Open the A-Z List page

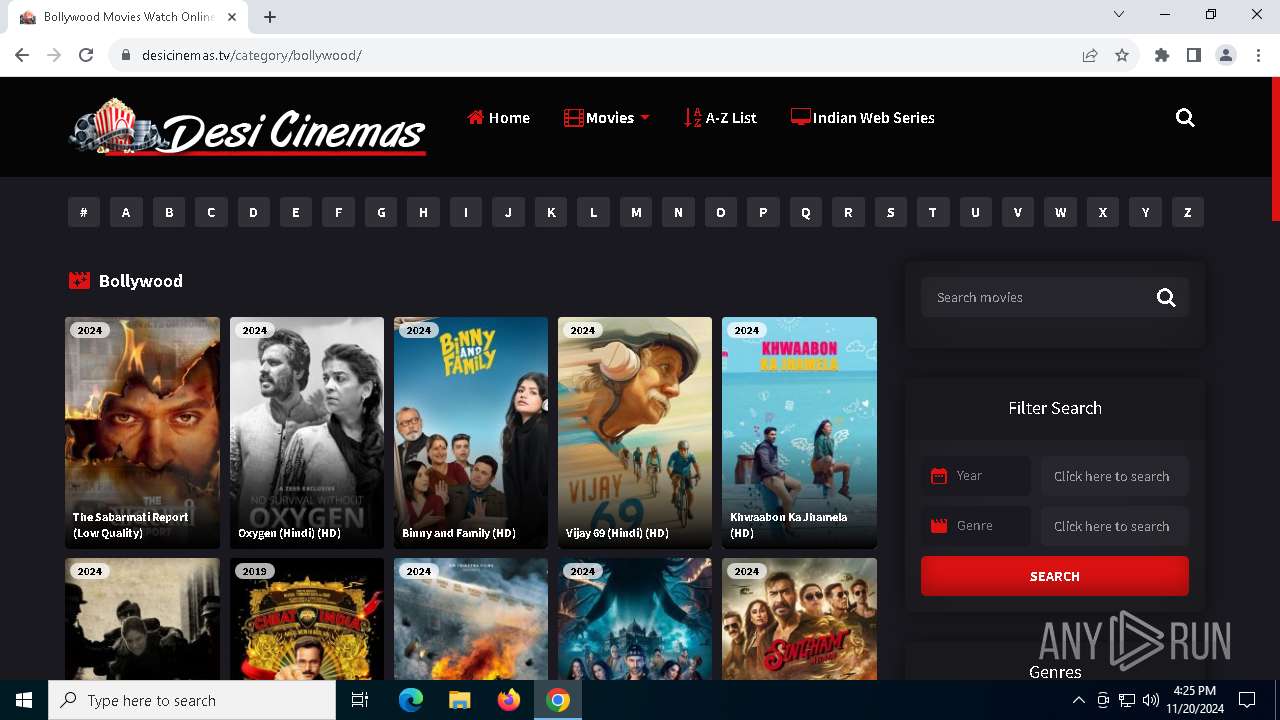click(720, 118)
